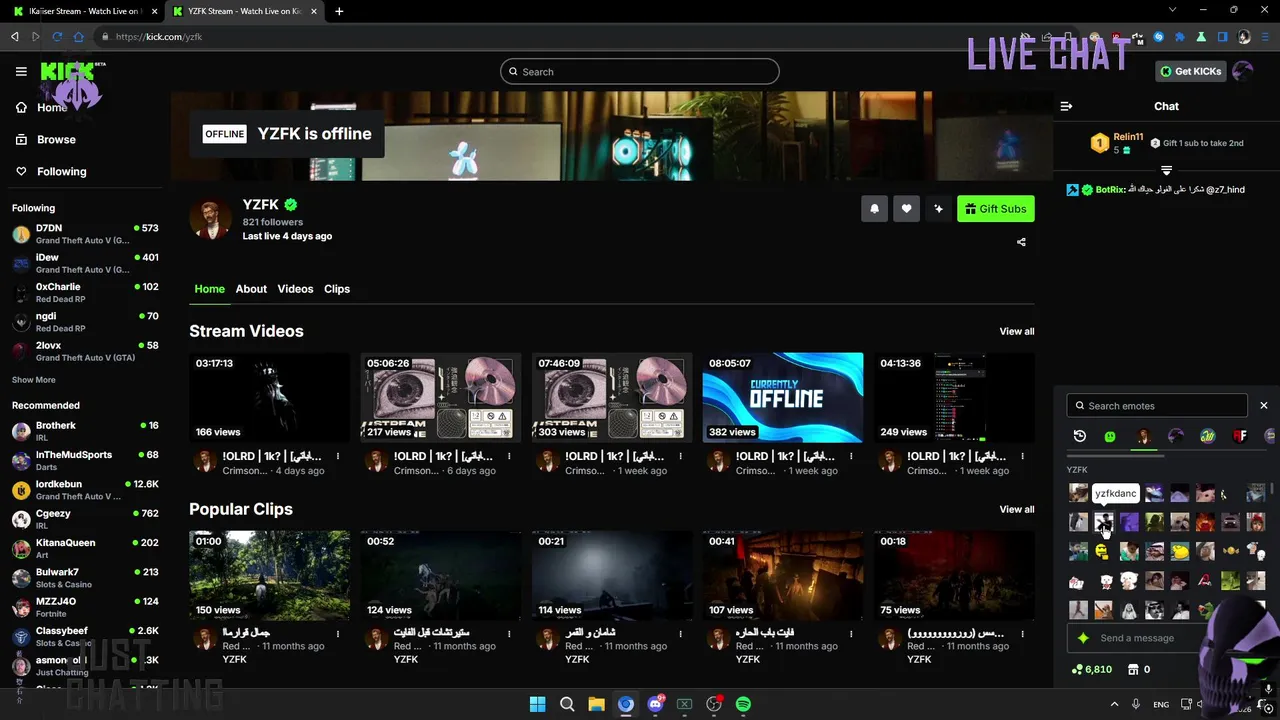This screenshot has height=720, width=1280.
Task: Open the hamburger sidebar menu
Action: [21, 72]
